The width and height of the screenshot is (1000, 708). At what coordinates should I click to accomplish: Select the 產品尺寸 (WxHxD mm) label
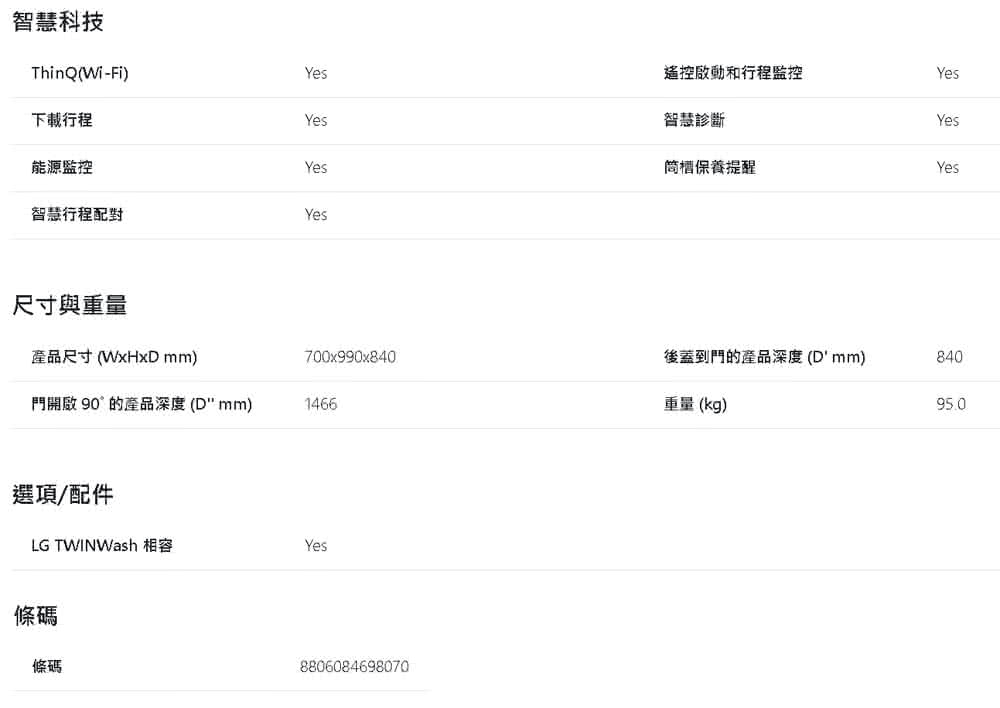pos(114,357)
